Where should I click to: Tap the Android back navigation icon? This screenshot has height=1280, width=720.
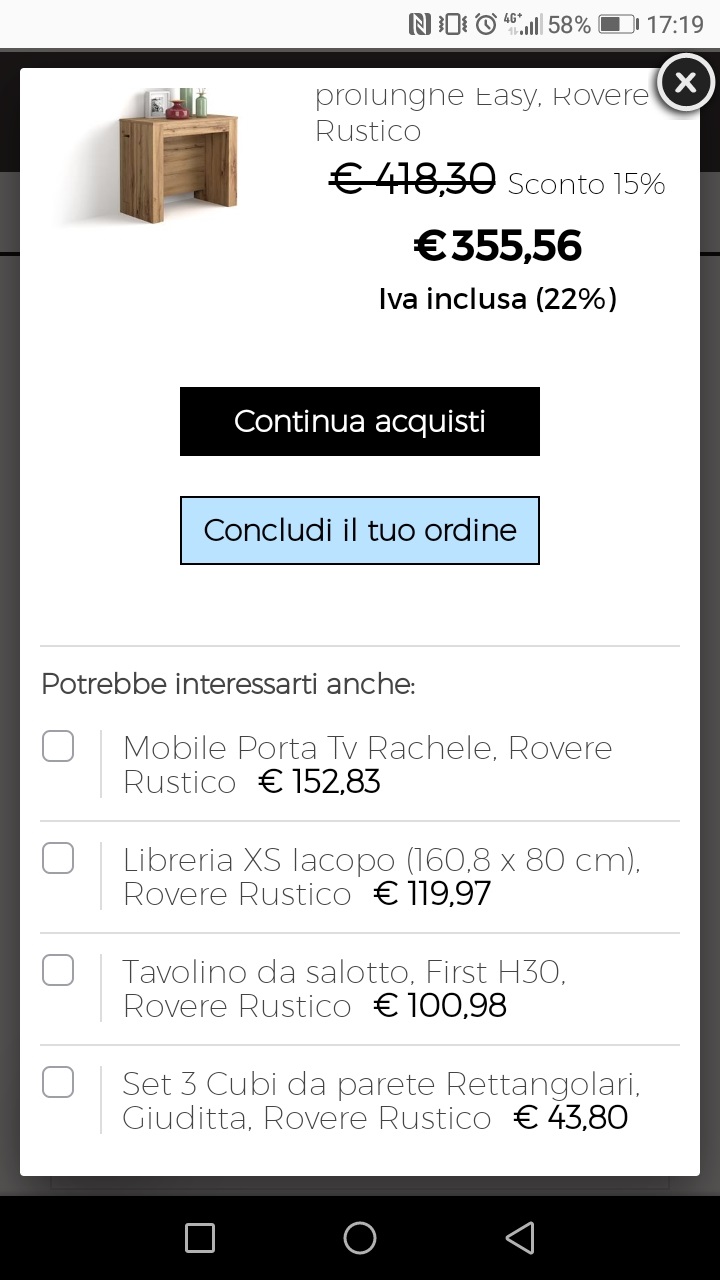point(520,1238)
